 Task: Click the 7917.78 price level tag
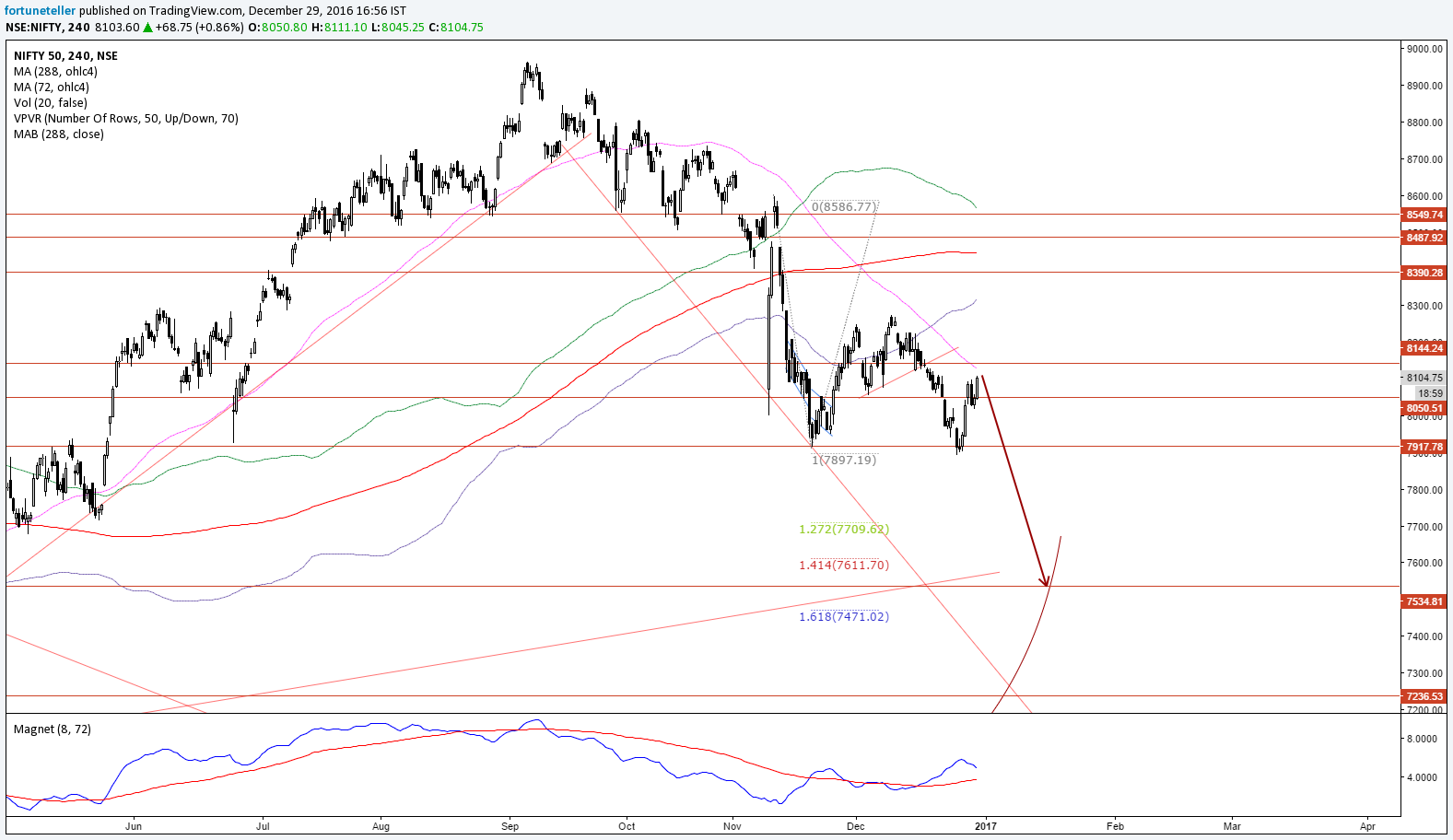click(1424, 447)
